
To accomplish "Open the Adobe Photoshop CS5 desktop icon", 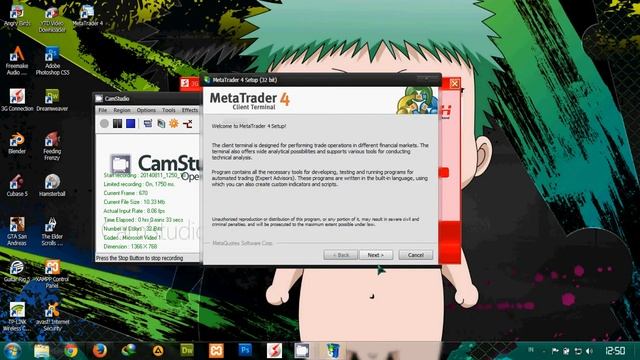I will click(x=52, y=60).
